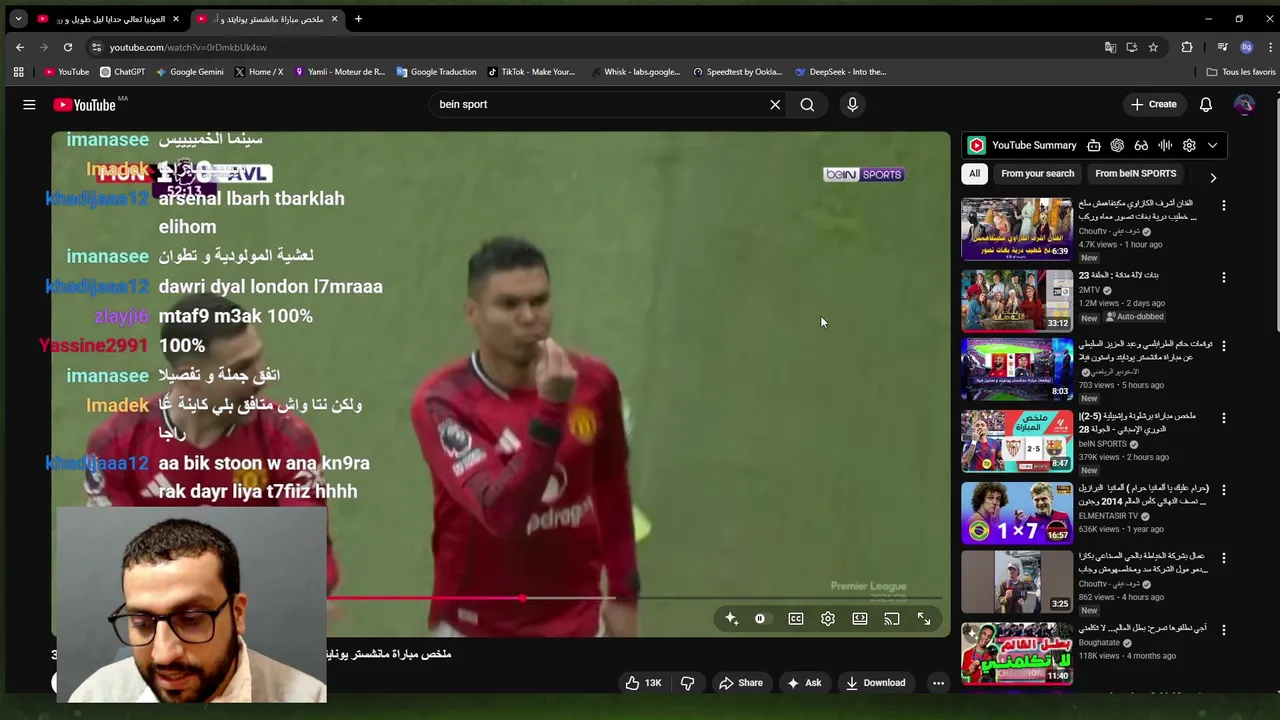Expand the YouTube Summary panel chevron

(x=1213, y=145)
